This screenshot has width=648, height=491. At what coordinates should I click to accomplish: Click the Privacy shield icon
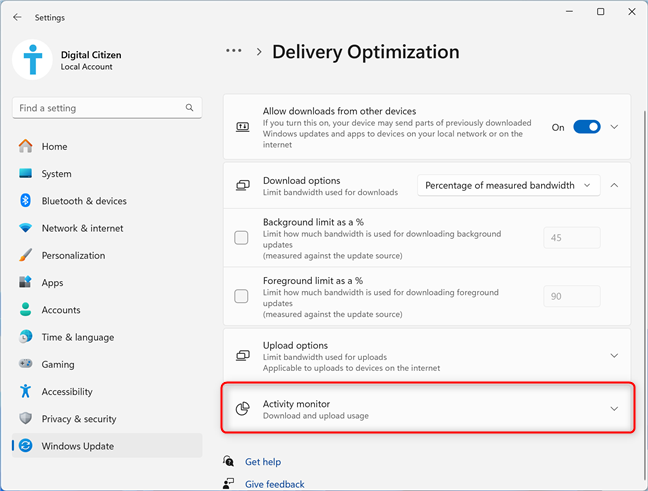tap(26, 418)
